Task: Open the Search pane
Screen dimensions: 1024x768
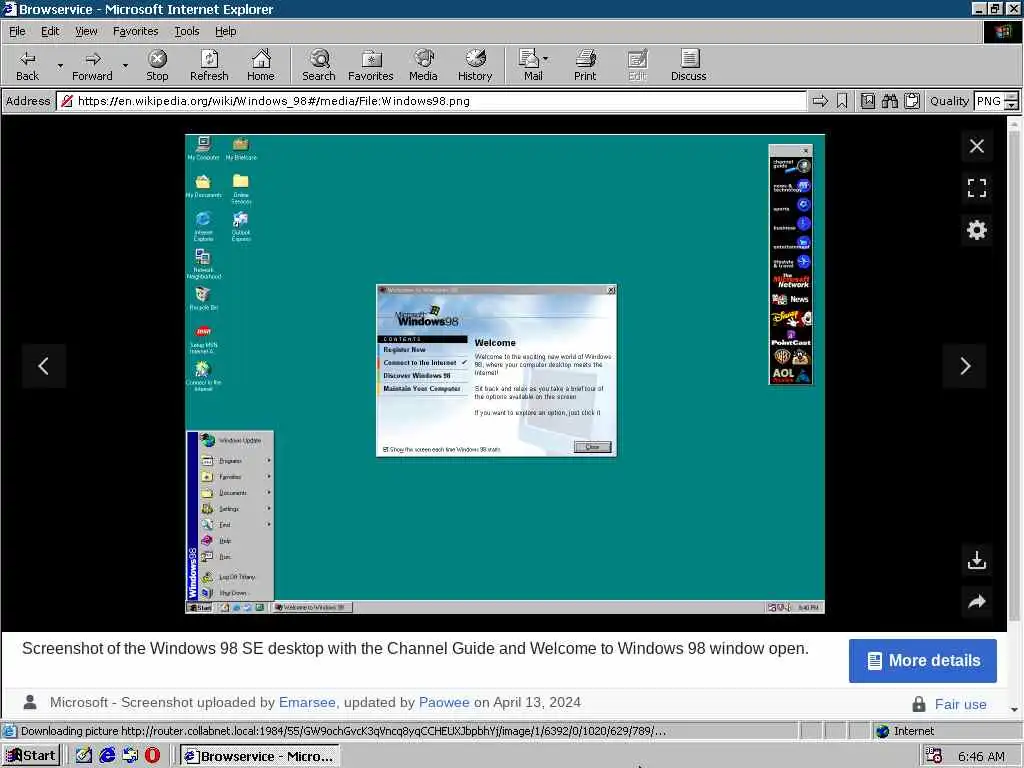Action: pos(319,65)
